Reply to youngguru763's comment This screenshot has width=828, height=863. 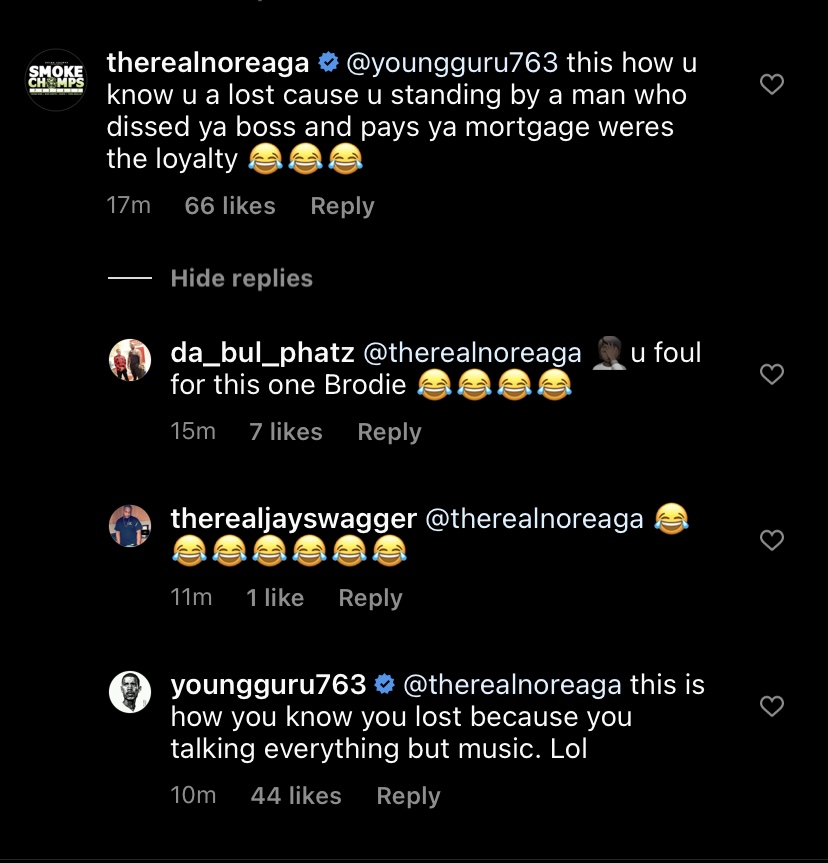tap(408, 796)
